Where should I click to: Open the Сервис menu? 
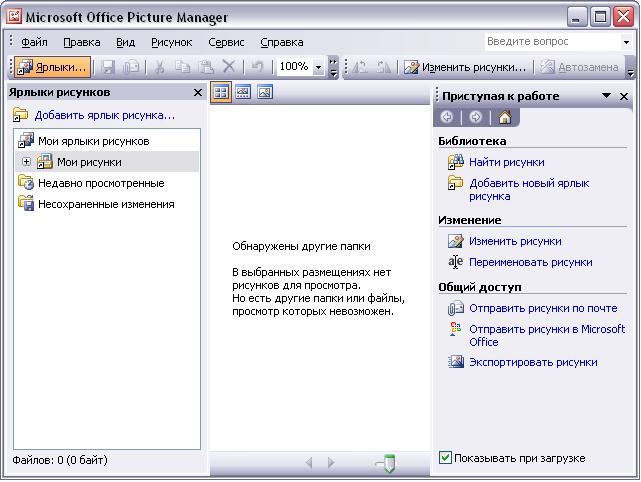[x=226, y=42]
